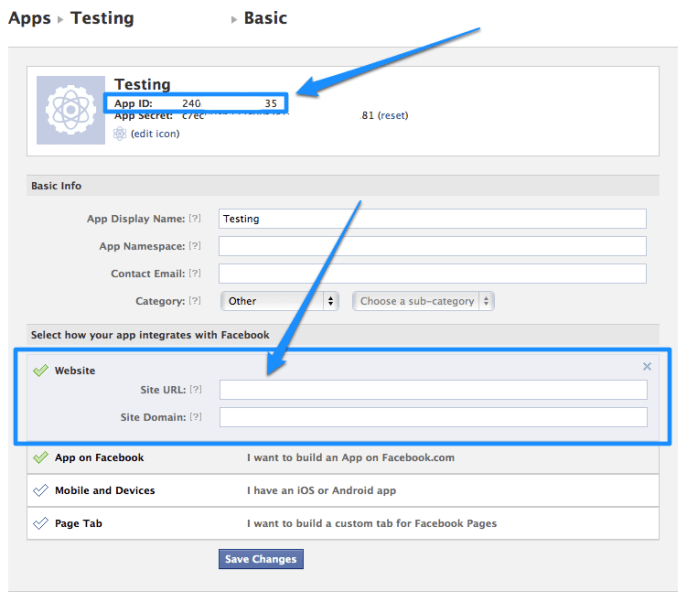Click the small gear icon beside edit icon
This screenshot has height=602, width=687.
pos(121,133)
